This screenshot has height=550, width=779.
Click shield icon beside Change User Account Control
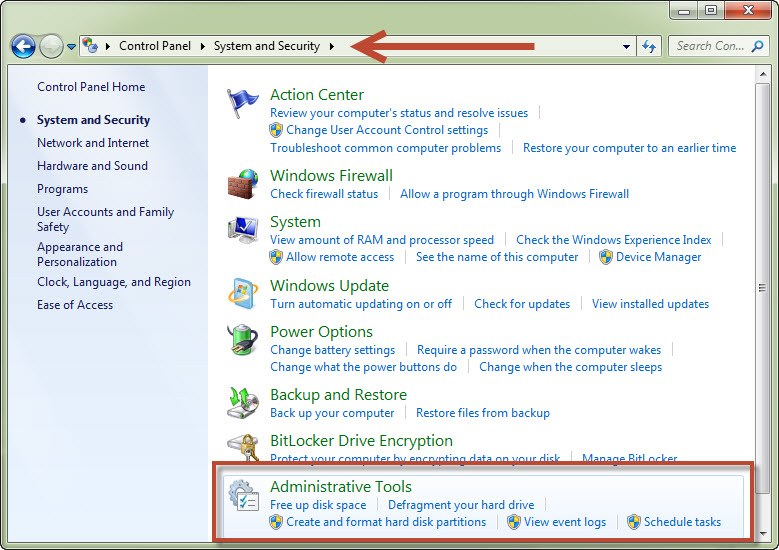pyautogui.click(x=276, y=130)
